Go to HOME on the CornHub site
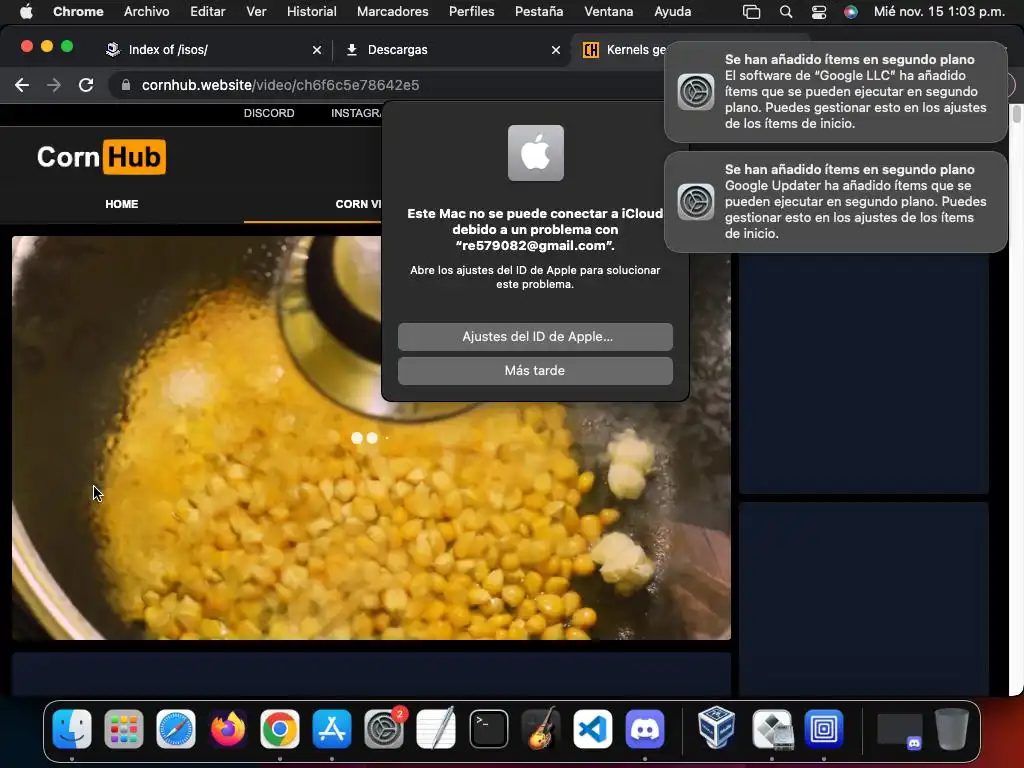Viewport: 1024px width, 768px height. tap(121, 204)
